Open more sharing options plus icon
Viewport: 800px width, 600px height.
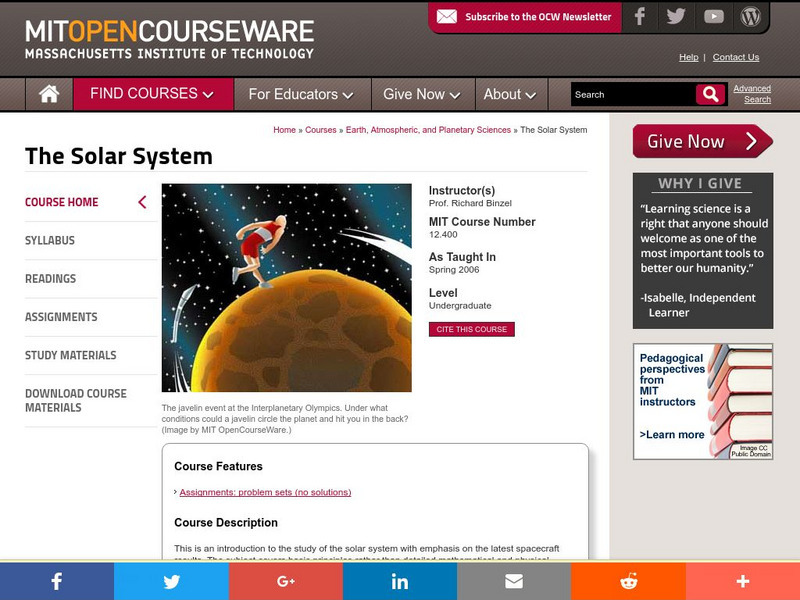pyautogui.click(x=743, y=581)
